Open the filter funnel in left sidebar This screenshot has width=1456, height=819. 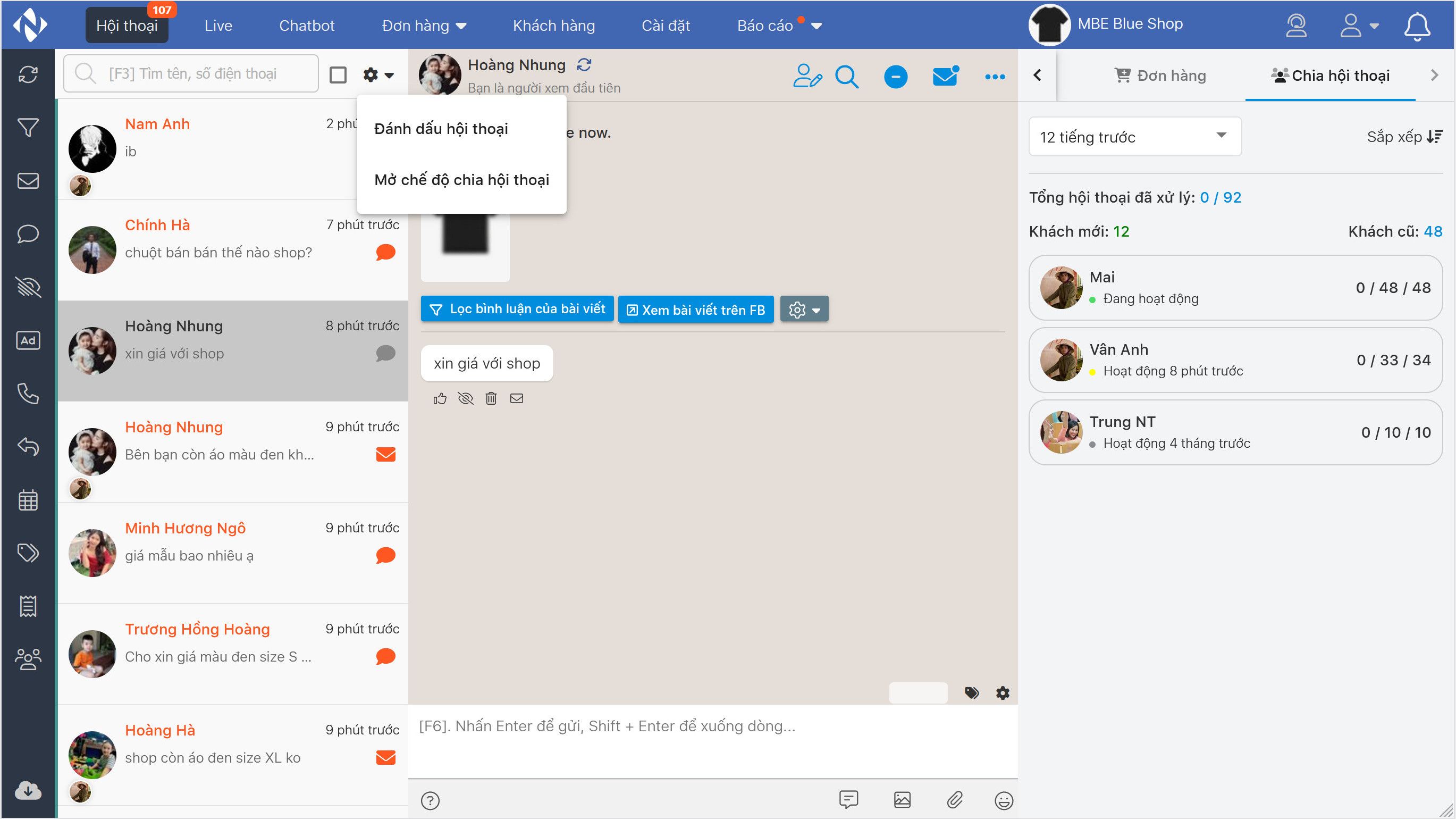[x=28, y=127]
